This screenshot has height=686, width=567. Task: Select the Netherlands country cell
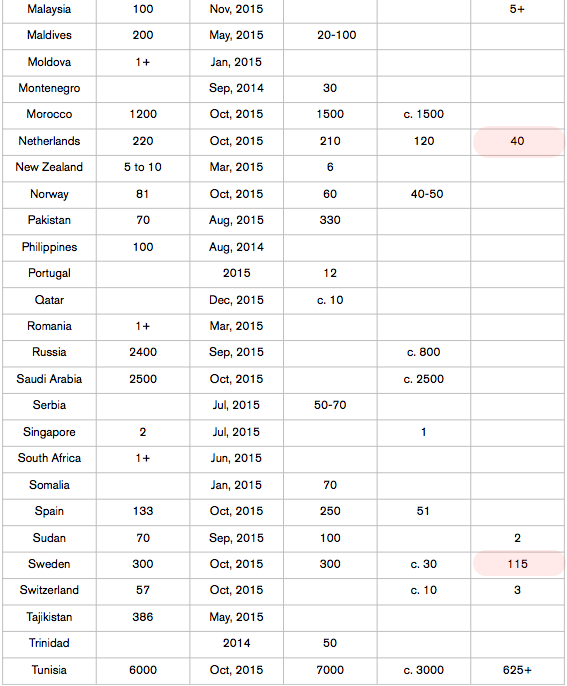pyautogui.click(x=49, y=141)
